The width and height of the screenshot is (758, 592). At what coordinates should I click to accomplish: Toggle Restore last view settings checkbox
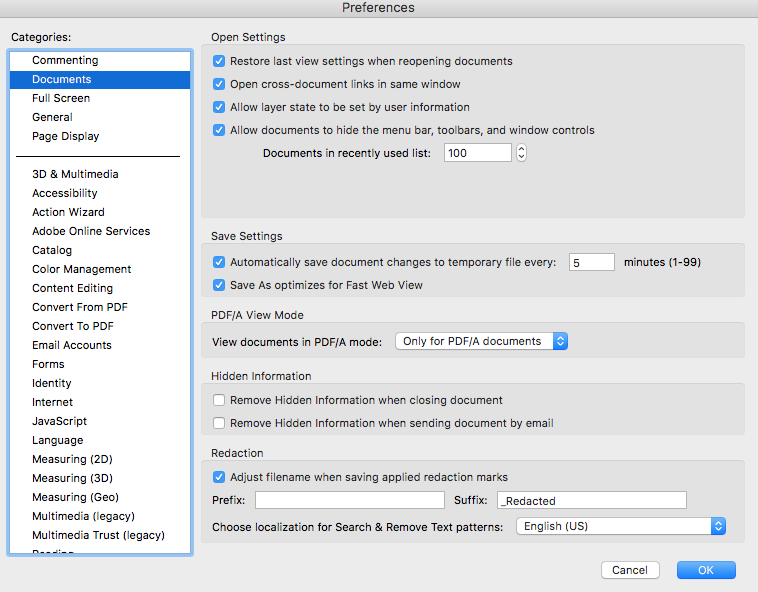pyautogui.click(x=219, y=61)
